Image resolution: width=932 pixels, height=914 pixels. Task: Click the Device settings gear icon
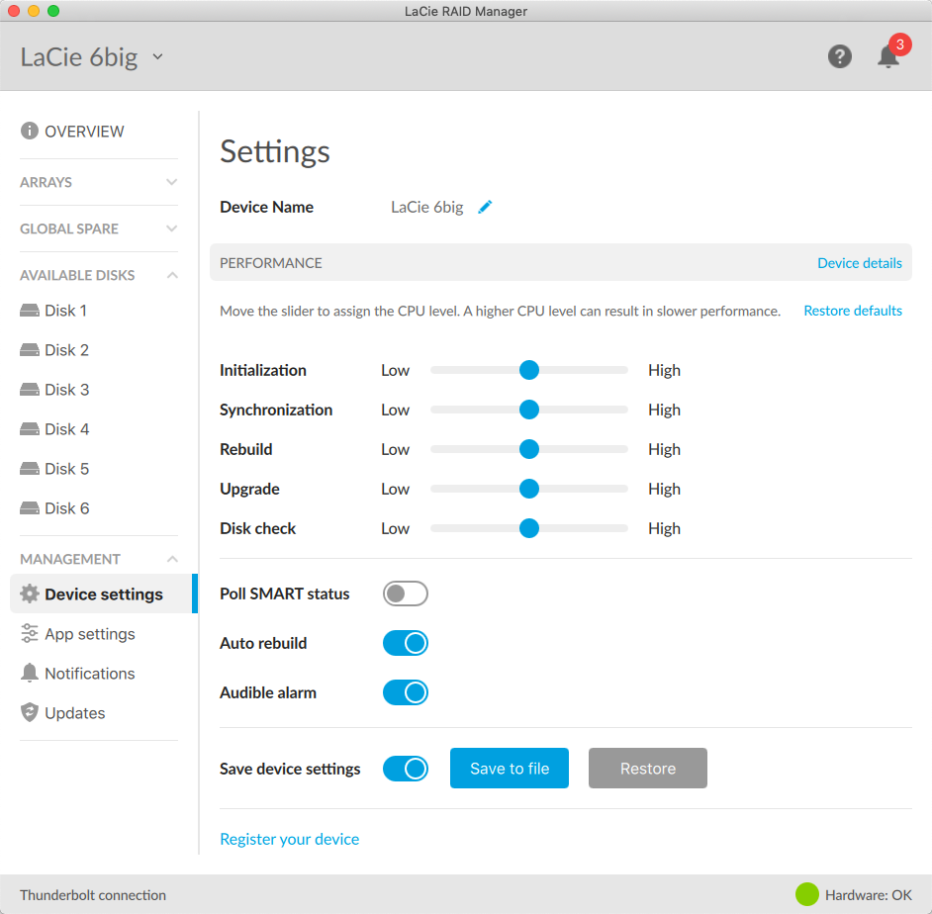(x=29, y=594)
